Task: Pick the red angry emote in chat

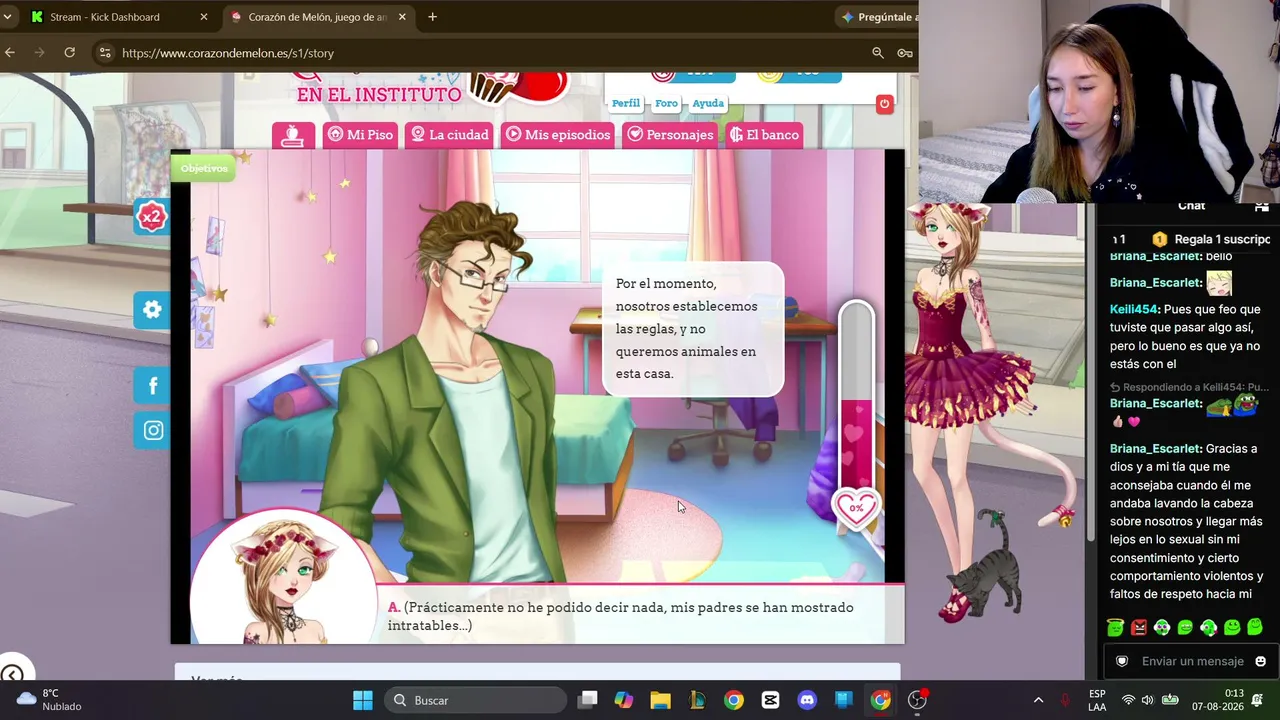Action: point(1139,628)
